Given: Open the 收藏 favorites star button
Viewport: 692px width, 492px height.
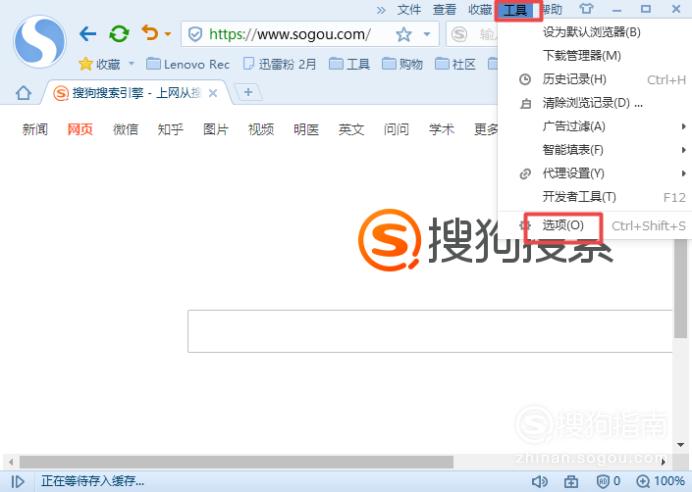Looking at the screenshot, I should click(x=99, y=64).
